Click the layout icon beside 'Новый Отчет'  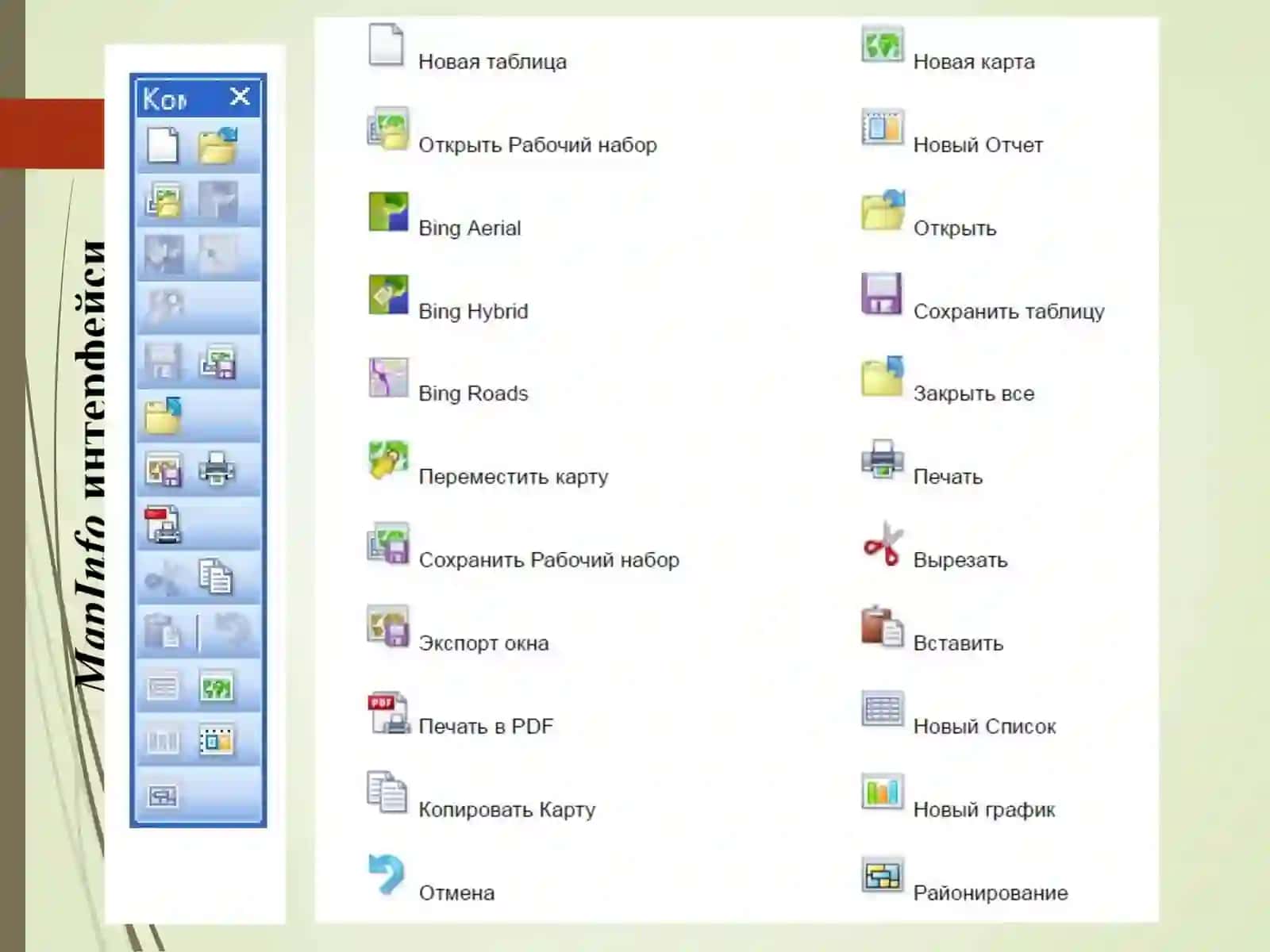pyautogui.click(x=882, y=128)
